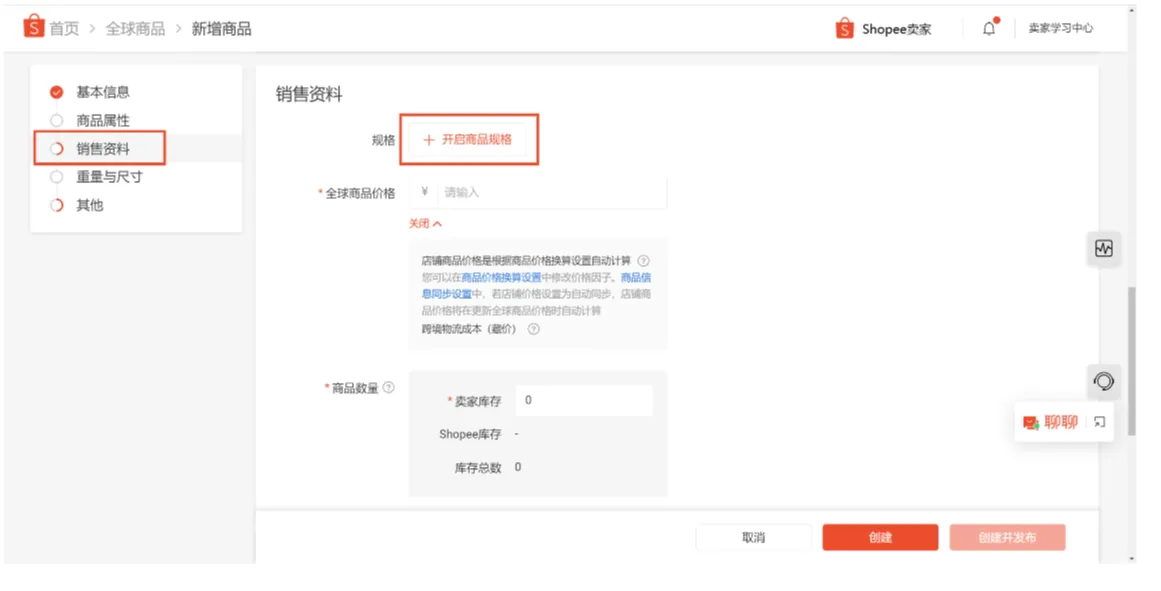Click the 卖家库存 input field

(583, 400)
